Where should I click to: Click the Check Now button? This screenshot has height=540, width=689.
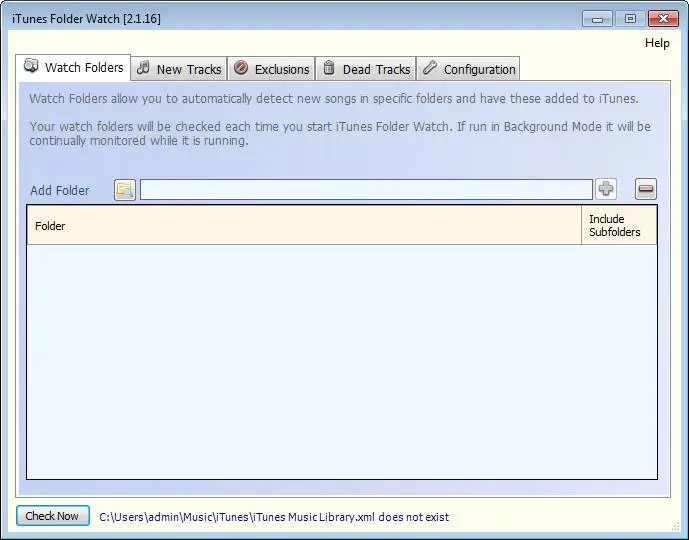point(53,515)
